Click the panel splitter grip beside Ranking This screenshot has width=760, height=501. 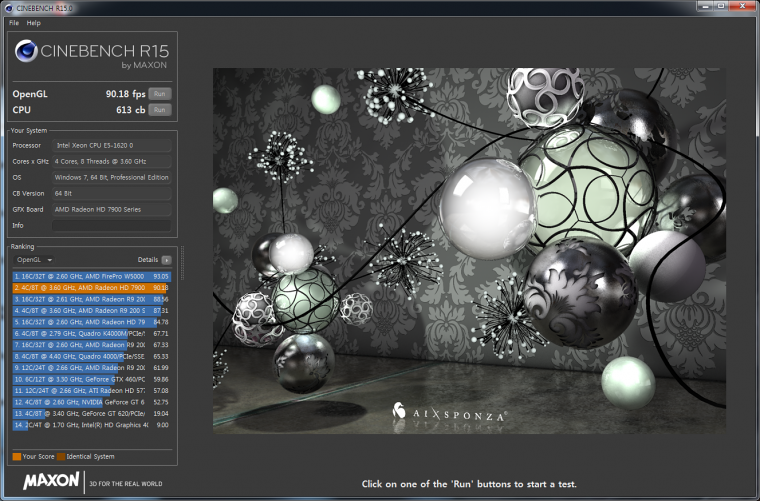pos(182,264)
